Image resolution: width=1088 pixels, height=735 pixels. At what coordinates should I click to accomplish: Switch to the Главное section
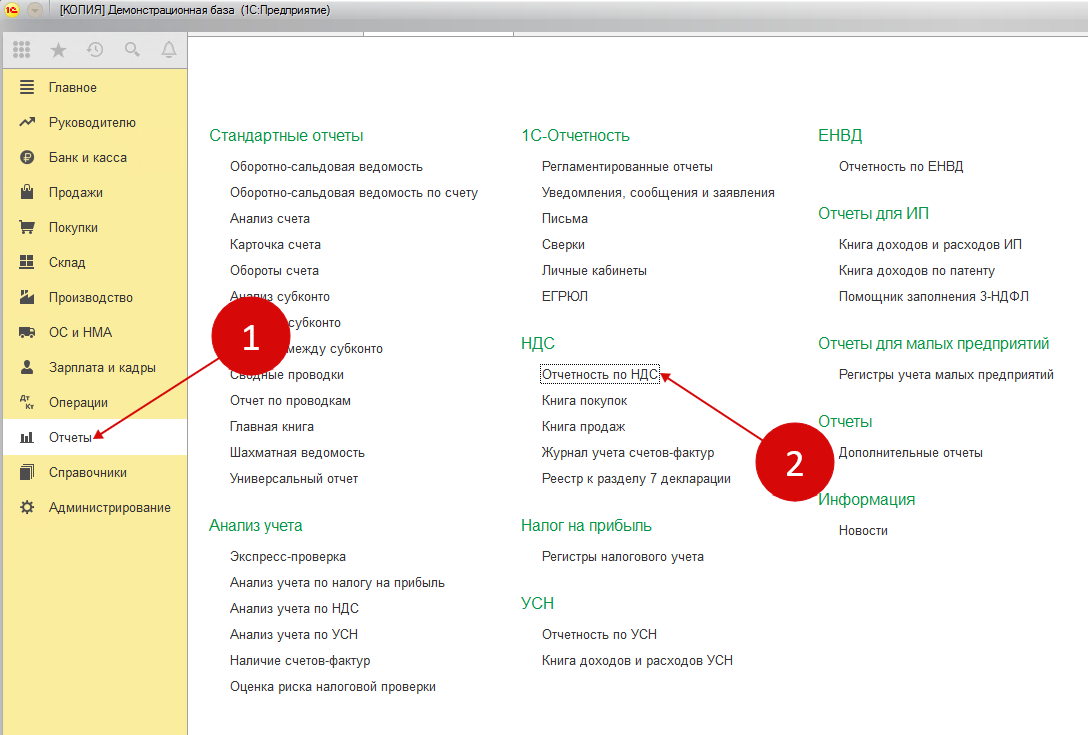tap(72, 88)
